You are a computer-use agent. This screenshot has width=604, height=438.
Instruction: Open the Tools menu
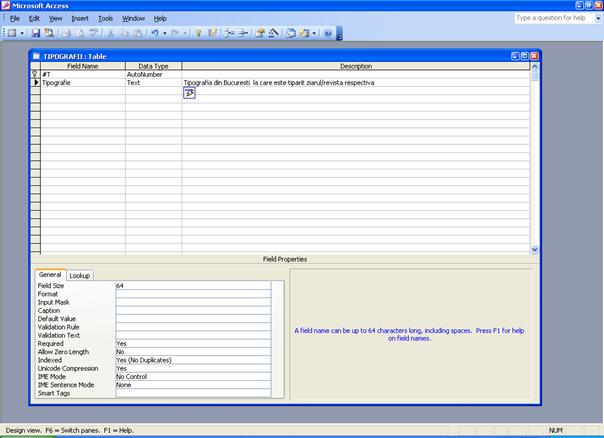(x=105, y=18)
